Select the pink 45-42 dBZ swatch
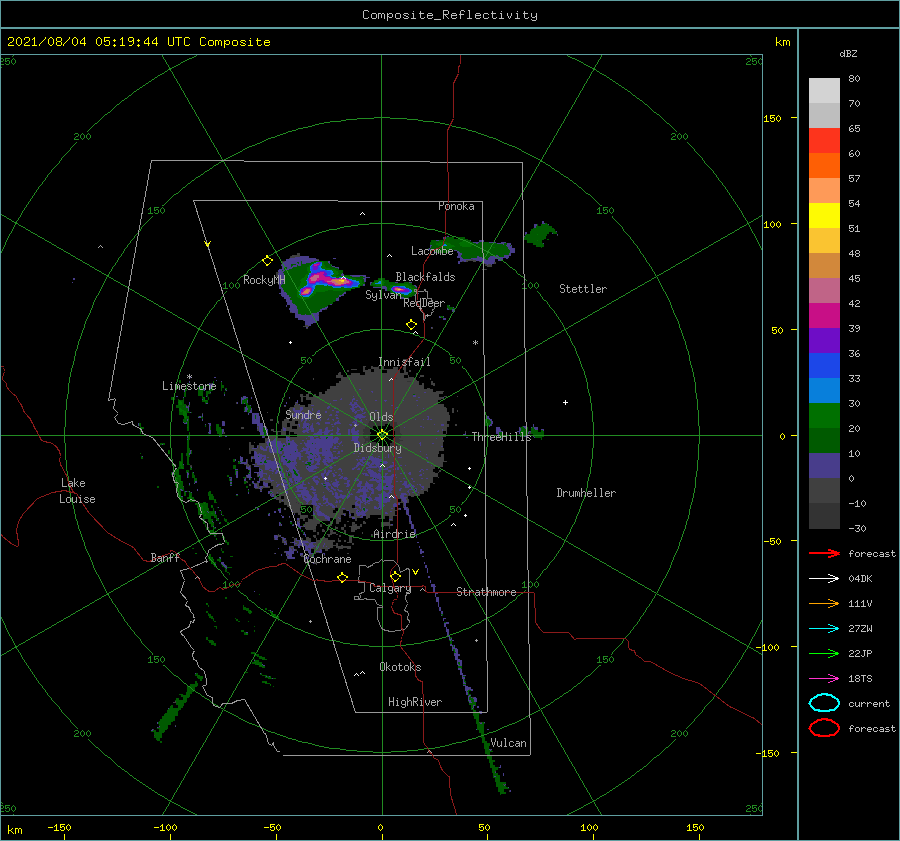The width and height of the screenshot is (900, 841). pos(824,290)
